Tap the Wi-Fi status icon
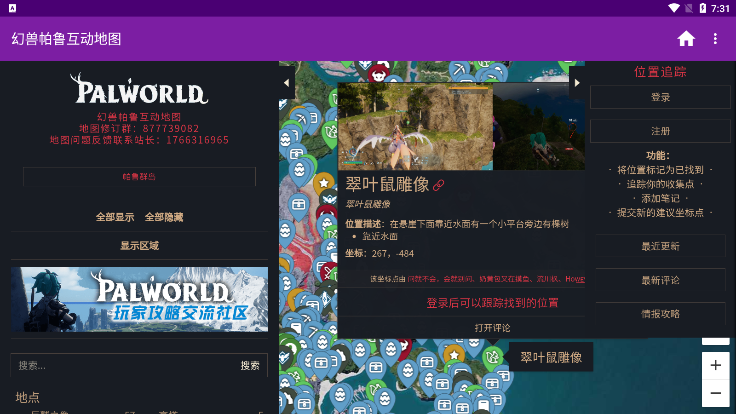The height and width of the screenshot is (414, 736). (674, 8)
